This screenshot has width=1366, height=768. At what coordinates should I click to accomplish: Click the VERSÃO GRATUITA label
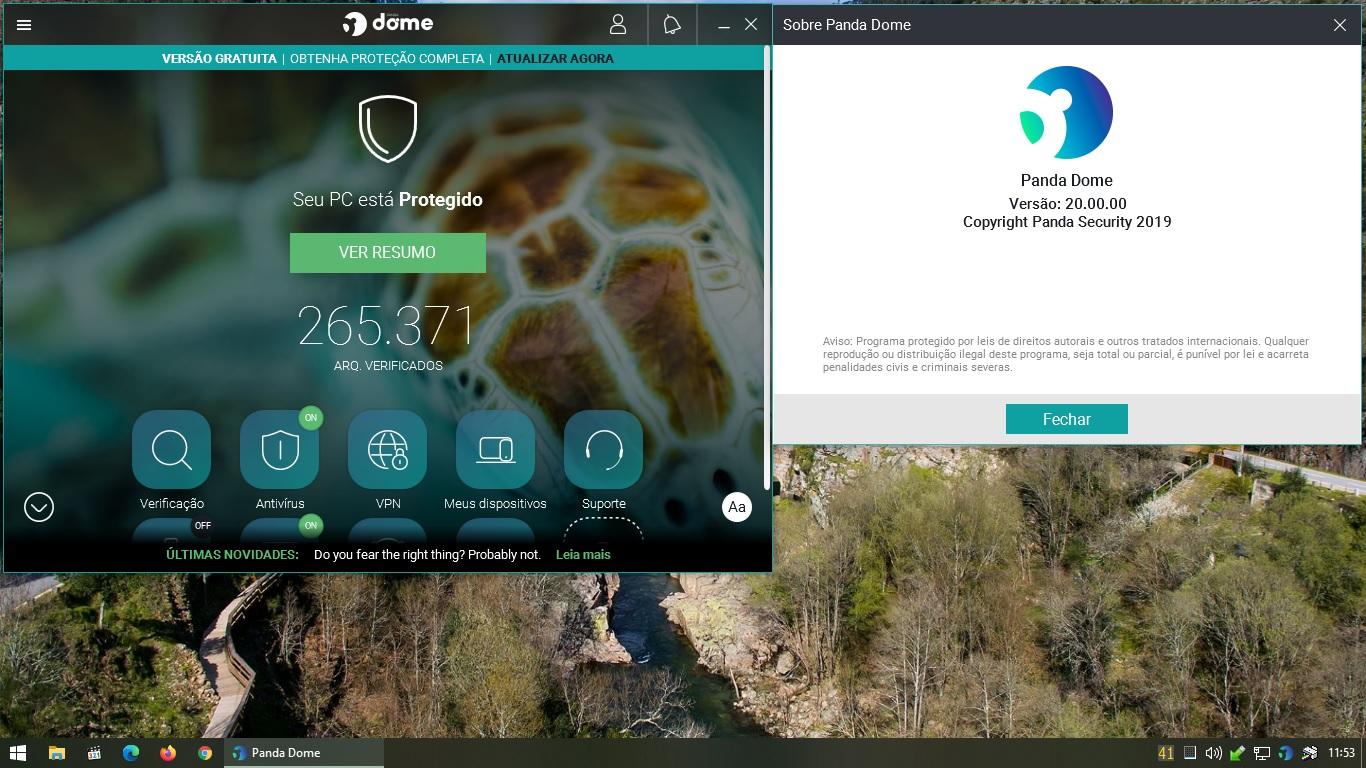[x=219, y=58]
